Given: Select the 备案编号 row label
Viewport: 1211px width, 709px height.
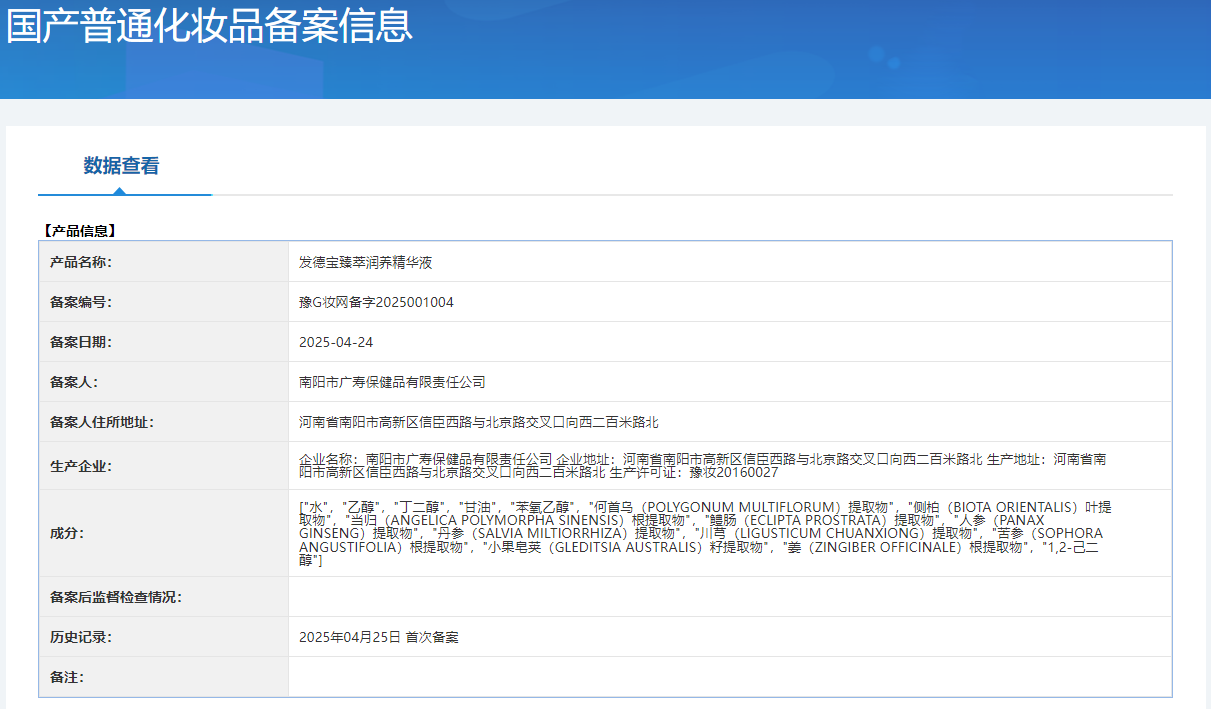Looking at the screenshot, I should coord(81,302).
